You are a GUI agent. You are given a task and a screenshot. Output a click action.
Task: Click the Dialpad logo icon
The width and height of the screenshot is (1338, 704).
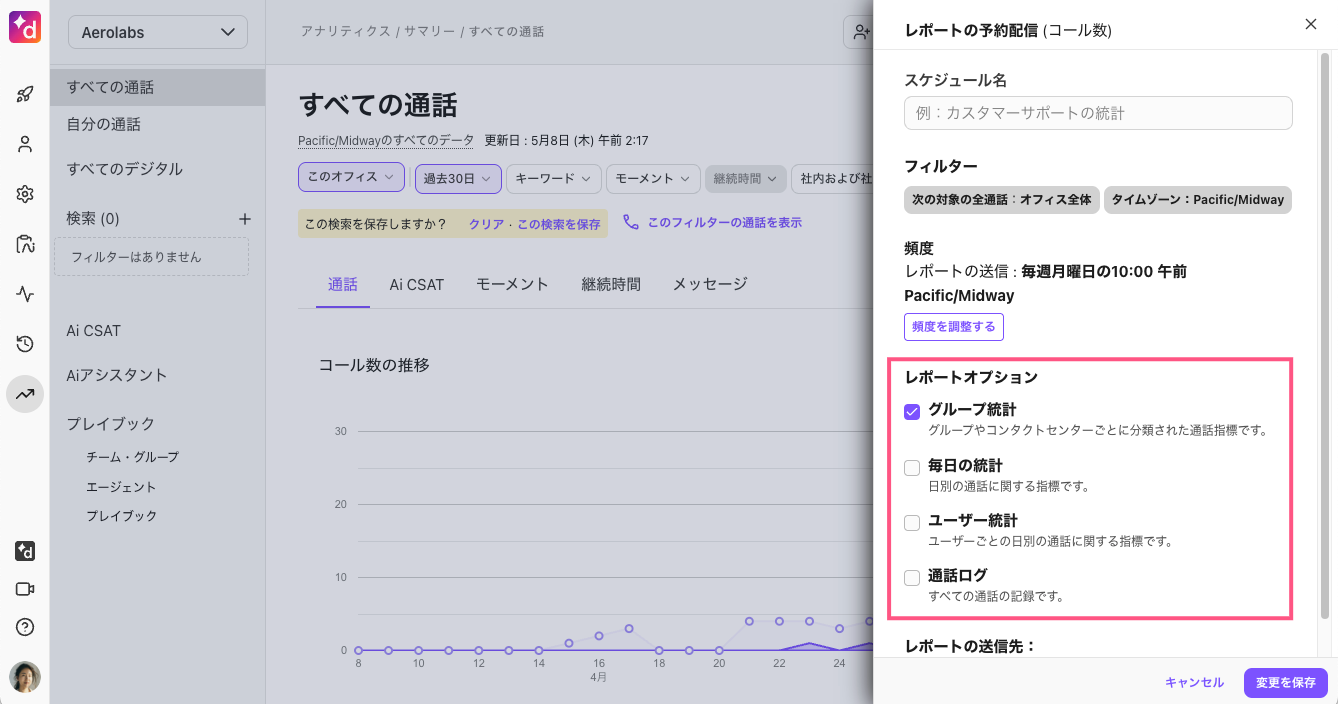[24, 28]
